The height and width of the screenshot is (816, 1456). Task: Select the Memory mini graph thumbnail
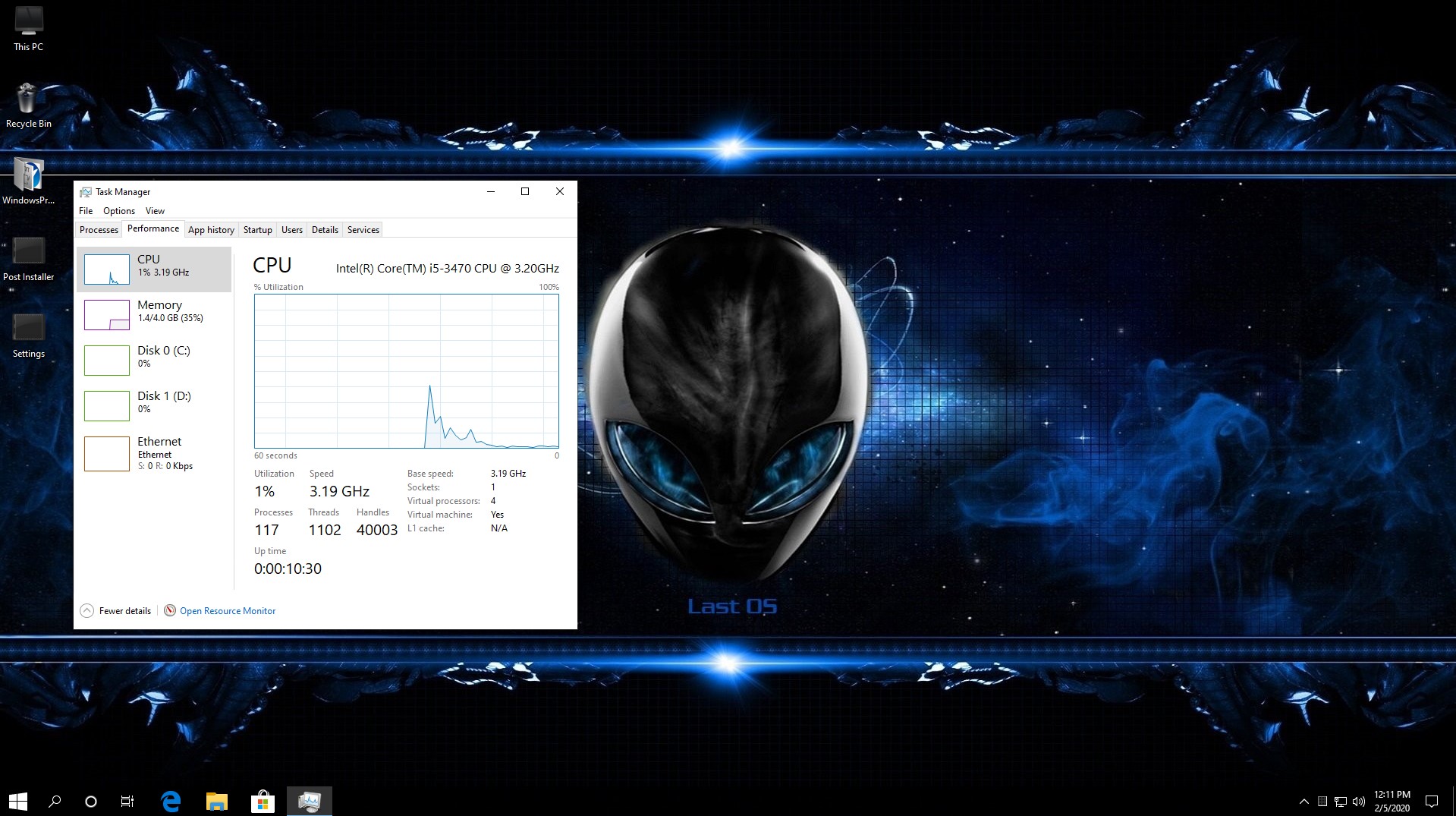point(107,315)
